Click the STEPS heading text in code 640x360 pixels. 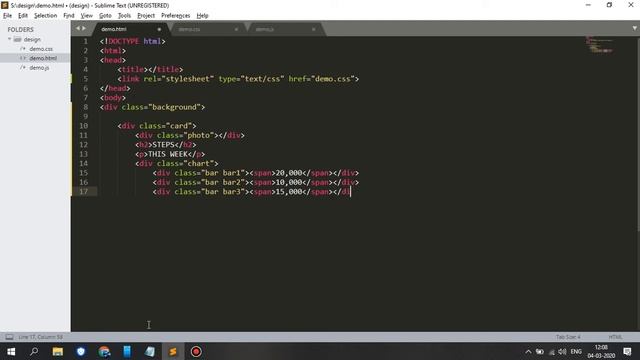pos(163,144)
